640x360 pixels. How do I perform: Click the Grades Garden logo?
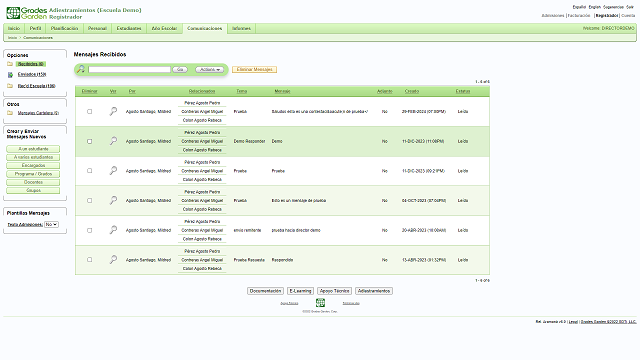tap(27, 13)
